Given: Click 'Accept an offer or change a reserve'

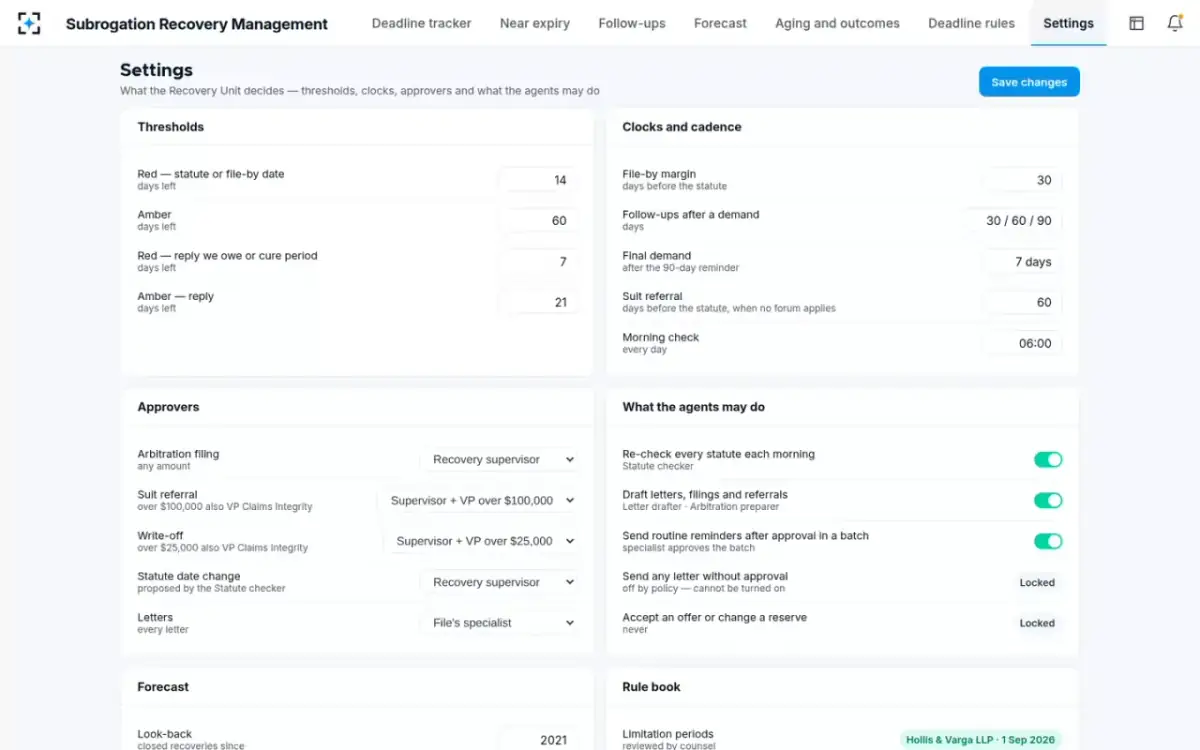Looking at the screenshot, I should coord(714,617).
